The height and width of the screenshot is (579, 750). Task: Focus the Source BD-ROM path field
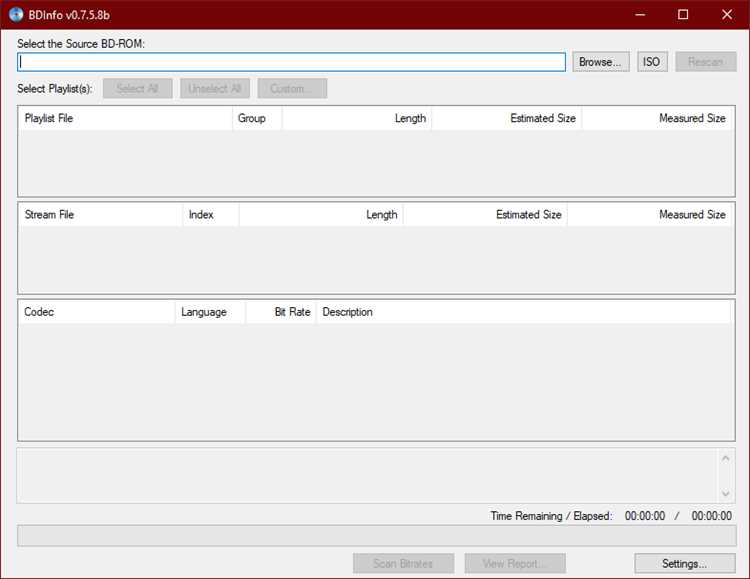(x=291, y=62)
